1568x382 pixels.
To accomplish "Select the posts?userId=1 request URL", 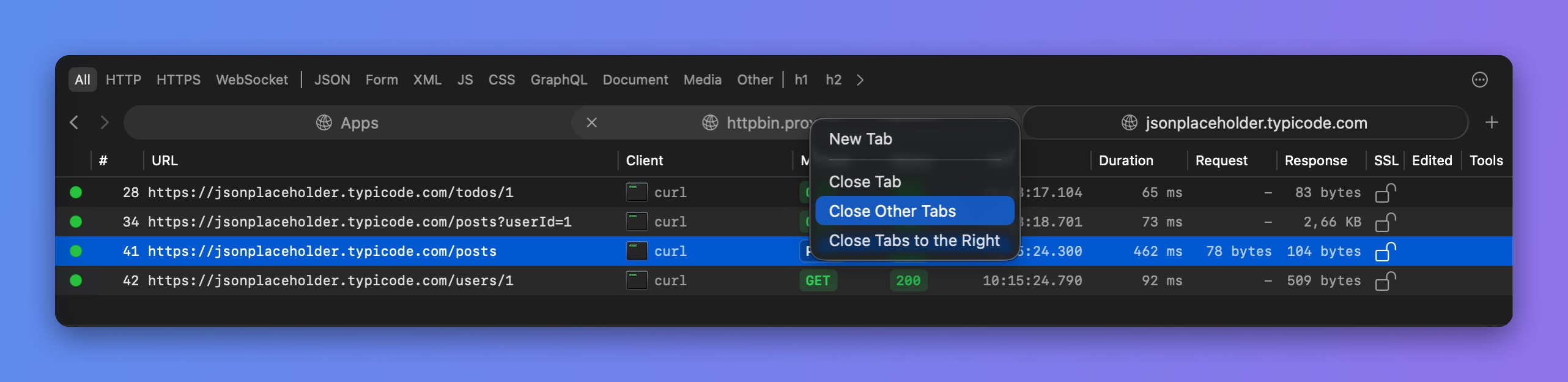I will 360,222.
